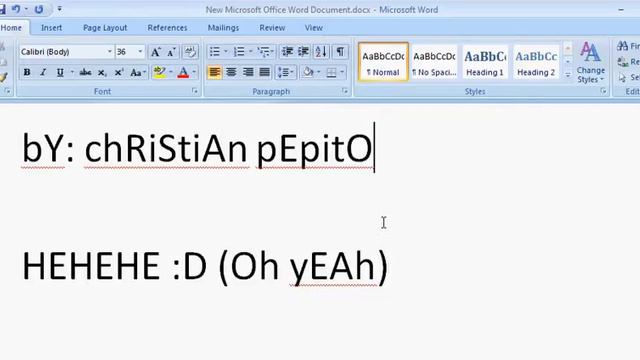Toggle Bold formatting
The width and height of the screenshot is (640, 360).
pos(27,73)
